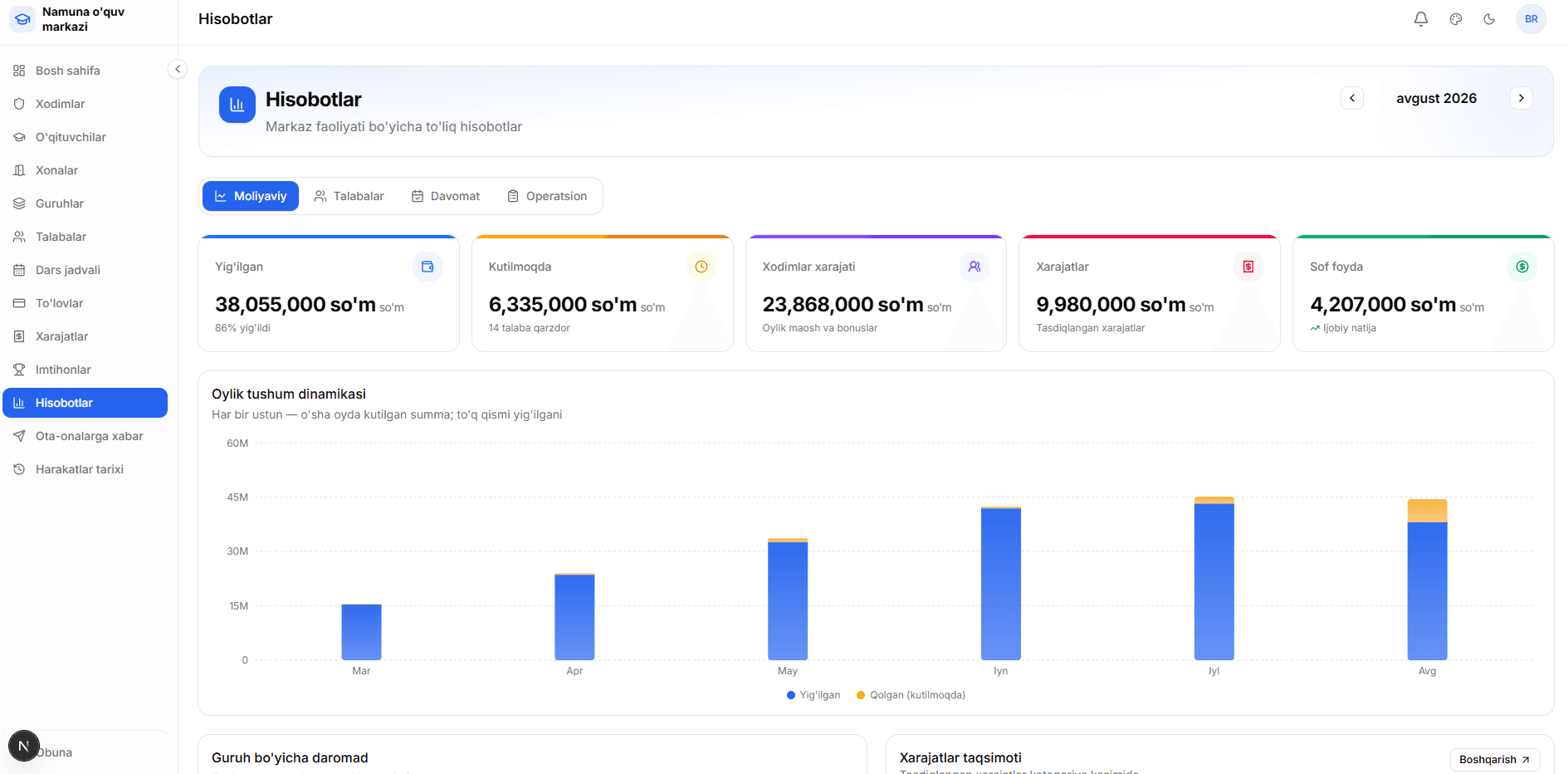Open Xonalar in the sidebar

[85, 170]
